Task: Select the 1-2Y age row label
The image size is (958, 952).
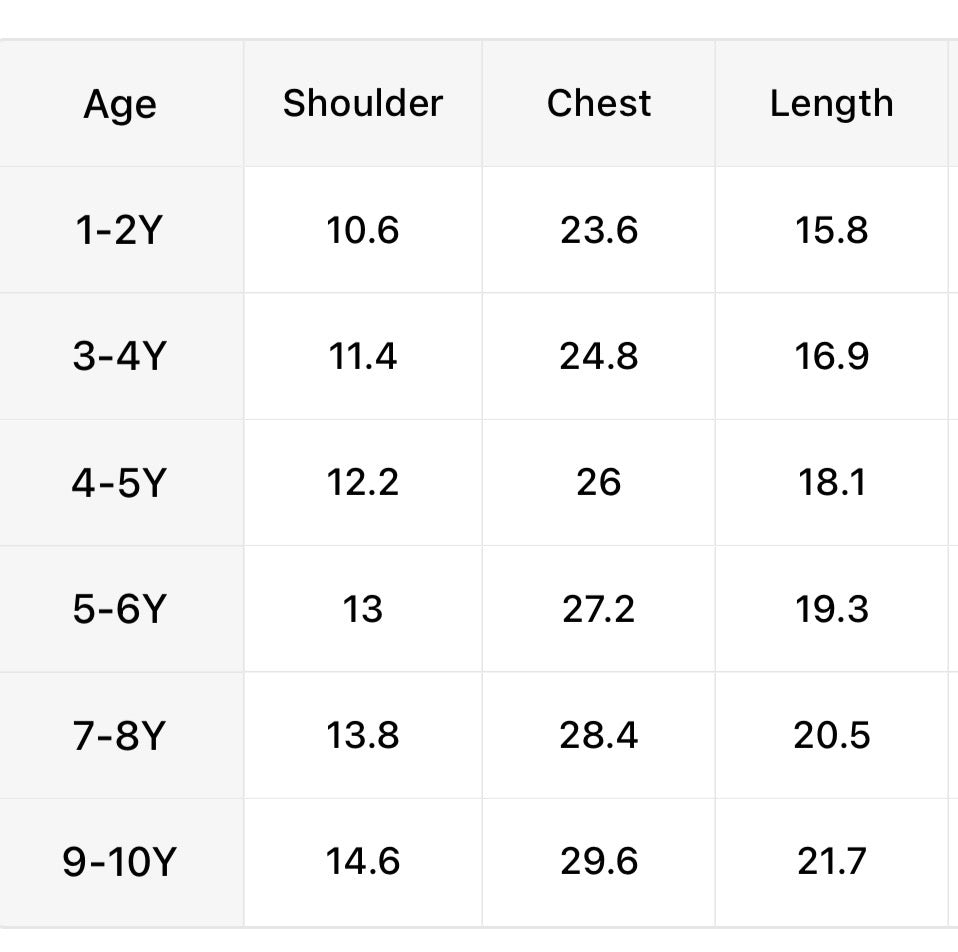Action: (x=118, y=230)
